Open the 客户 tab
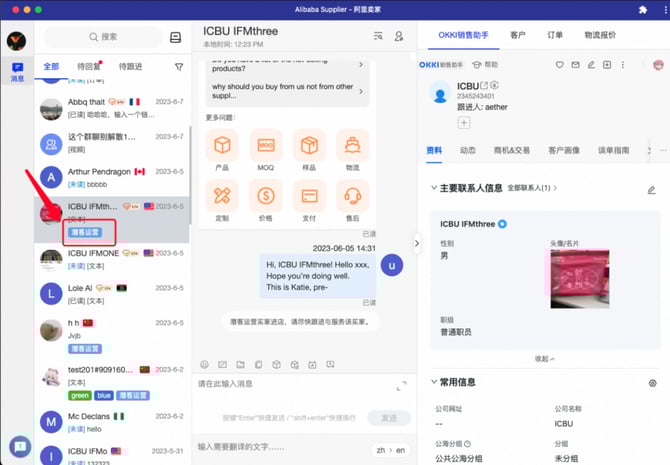Viewport: 670px width, 465px height. (517, 35)
